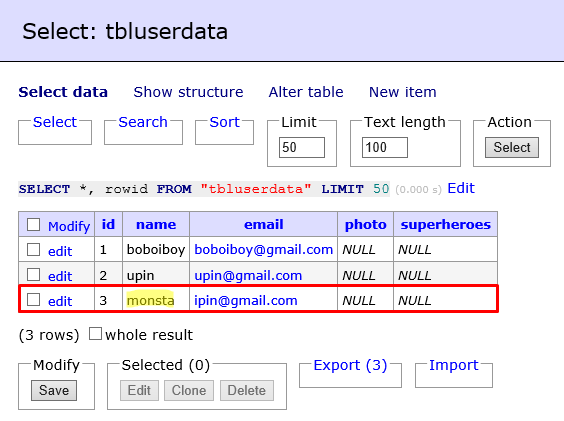Viewport: 564px width, 421px height.
Task: Enable the whole result checkbox
Action: click(x=95, y=334)
